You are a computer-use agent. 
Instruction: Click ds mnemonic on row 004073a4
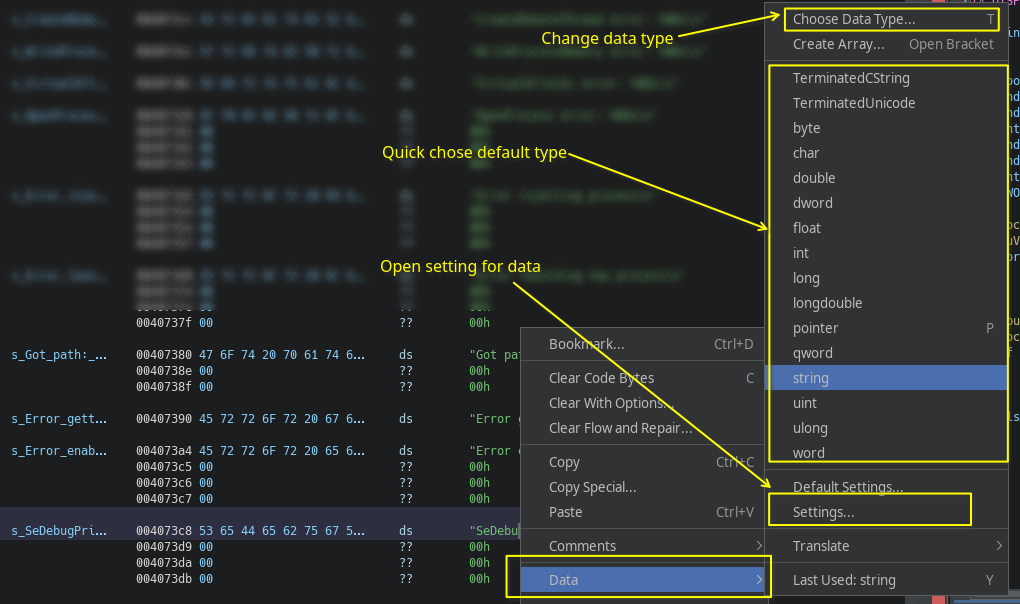point(406,451)
